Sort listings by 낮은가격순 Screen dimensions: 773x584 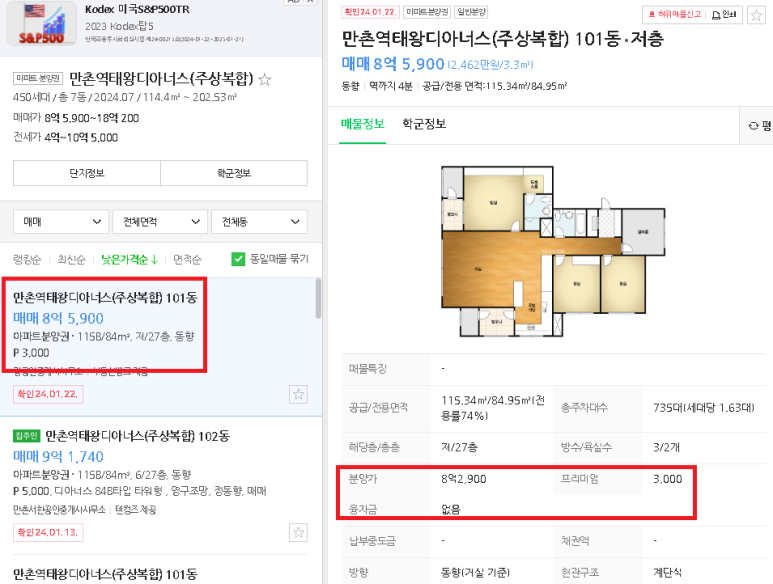pyautogui.click(x=129, y=260)
